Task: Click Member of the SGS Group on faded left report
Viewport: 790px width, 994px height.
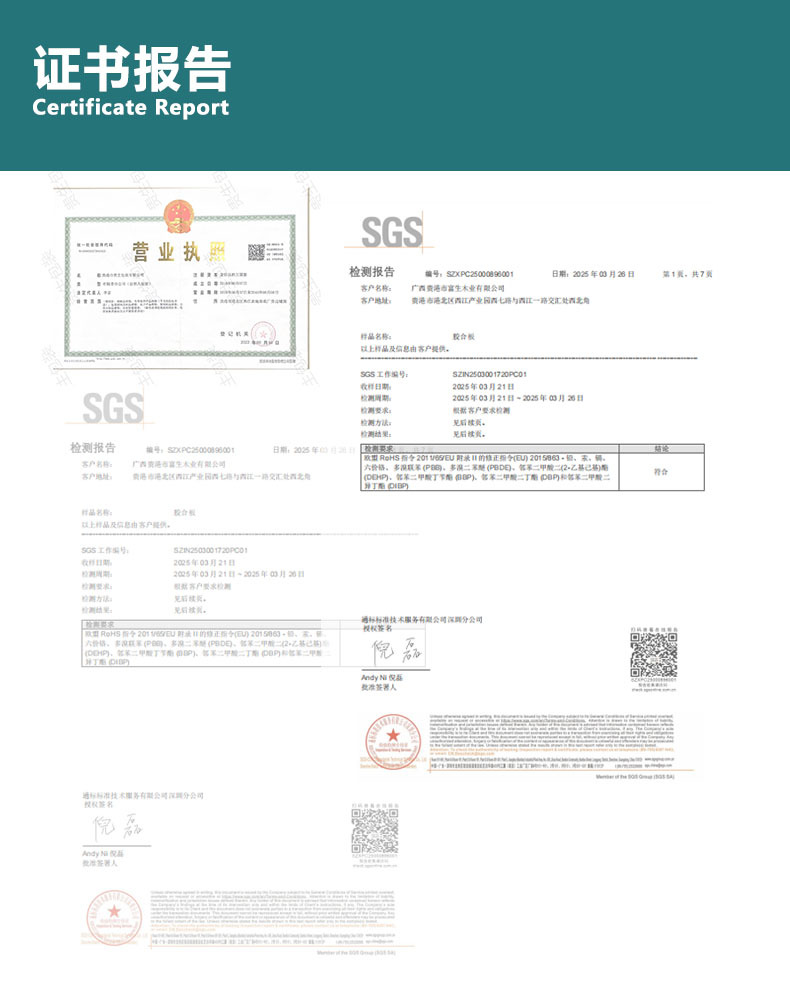Action: [356, 953]
